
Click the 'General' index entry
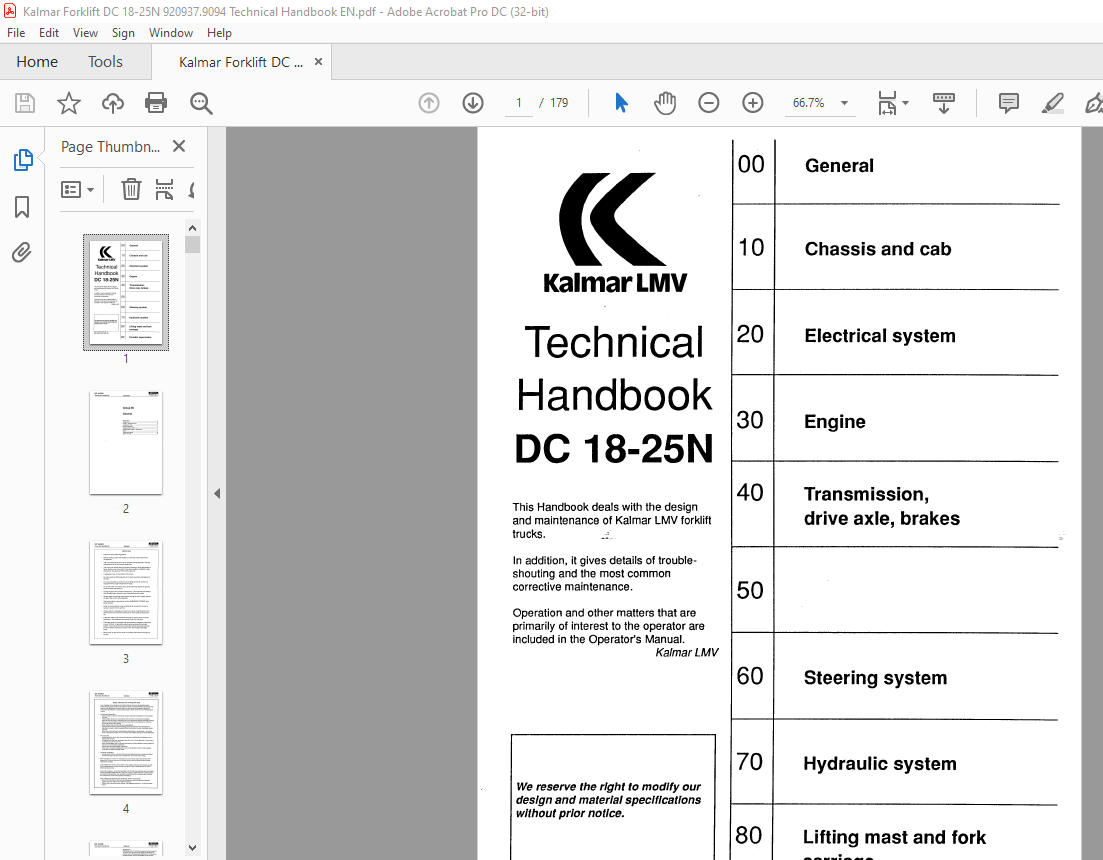839,166
